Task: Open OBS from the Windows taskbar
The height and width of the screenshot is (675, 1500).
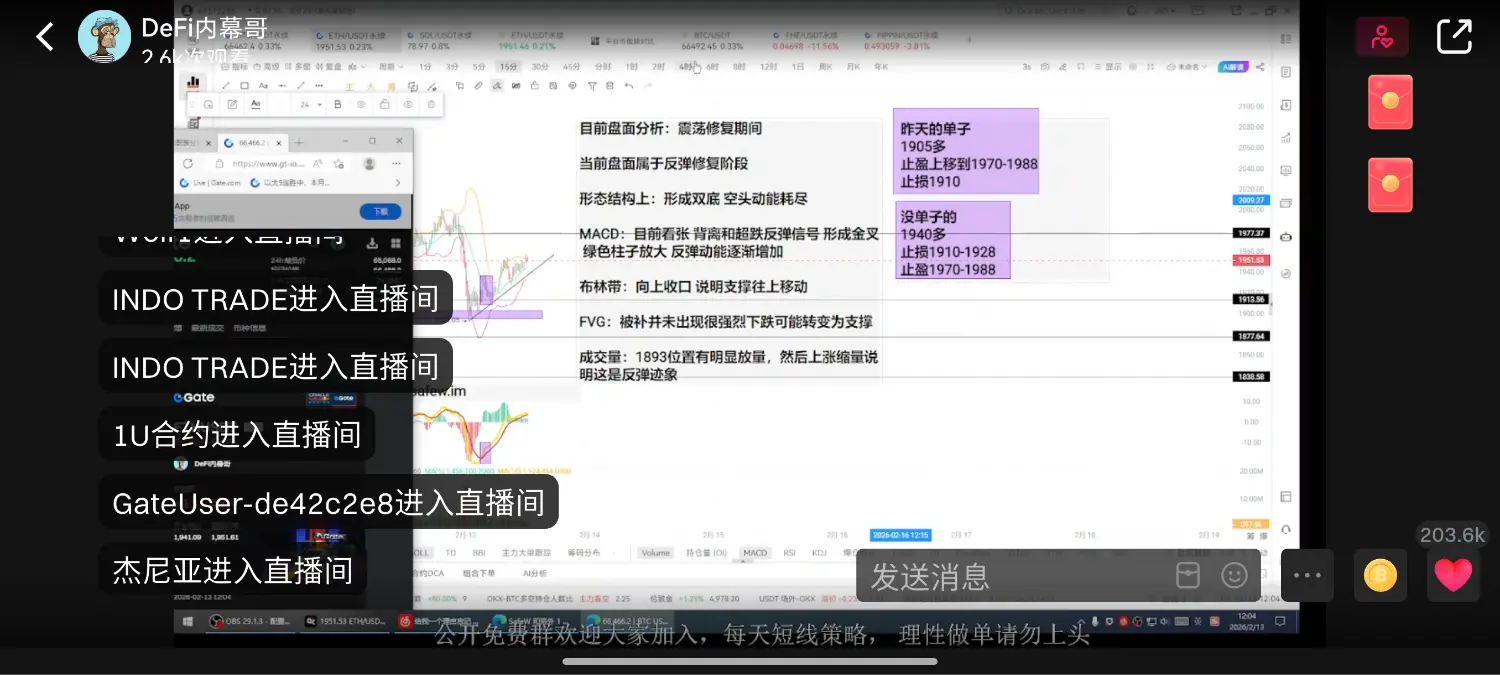Action: tap(250, 621)
